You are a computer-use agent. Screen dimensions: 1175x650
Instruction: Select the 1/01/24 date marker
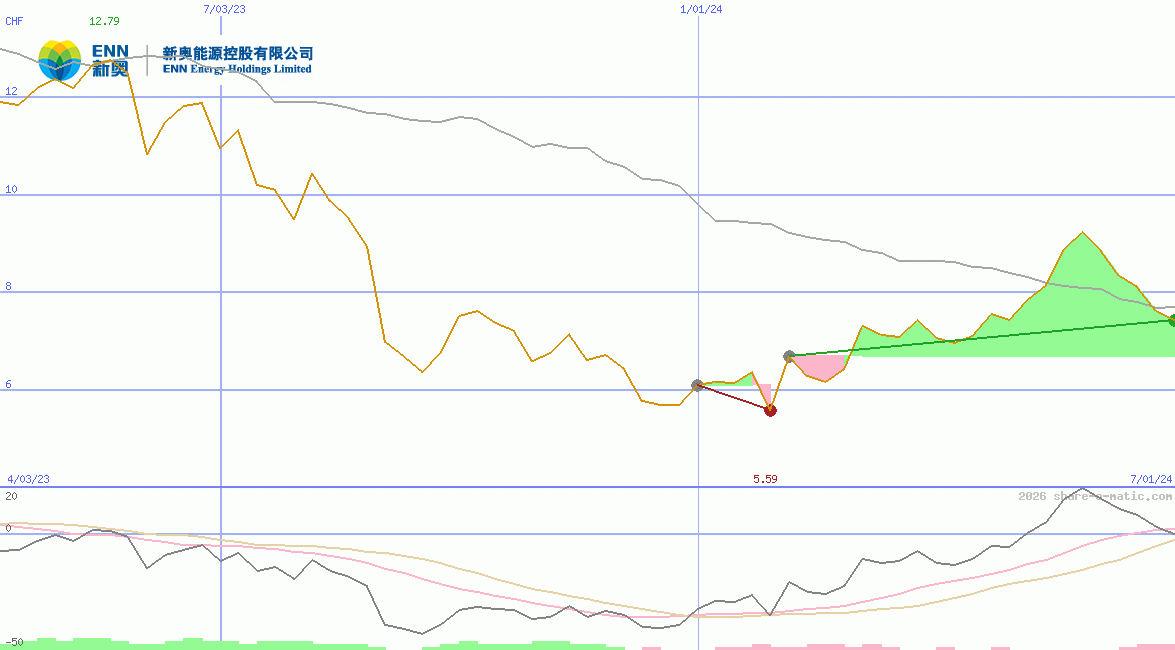(x=699, y=8)
